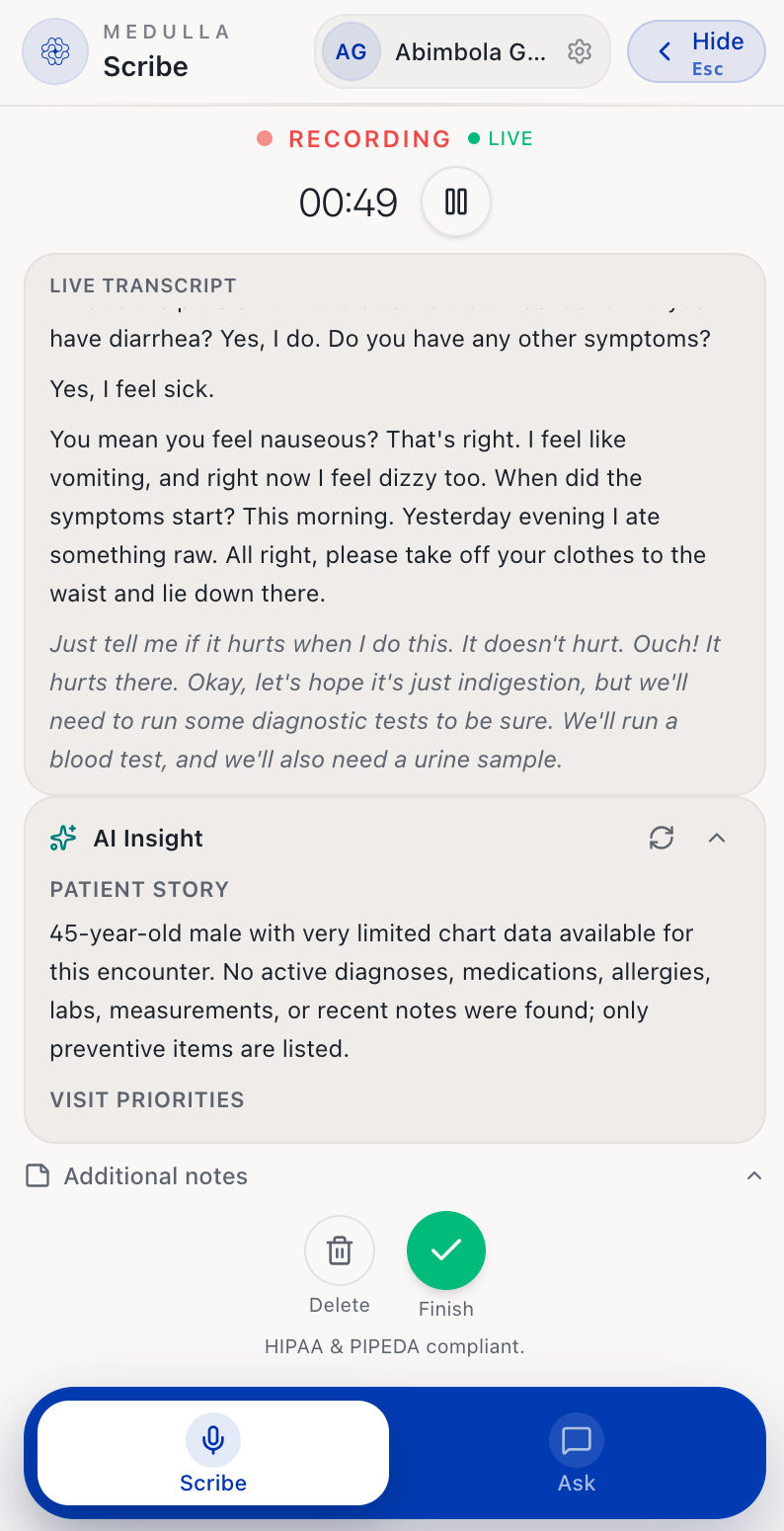Open the Abimbola G... patient selector
Image resolution: width=784 pixels, height=1531 pixels.
click(x=462, y=51)
